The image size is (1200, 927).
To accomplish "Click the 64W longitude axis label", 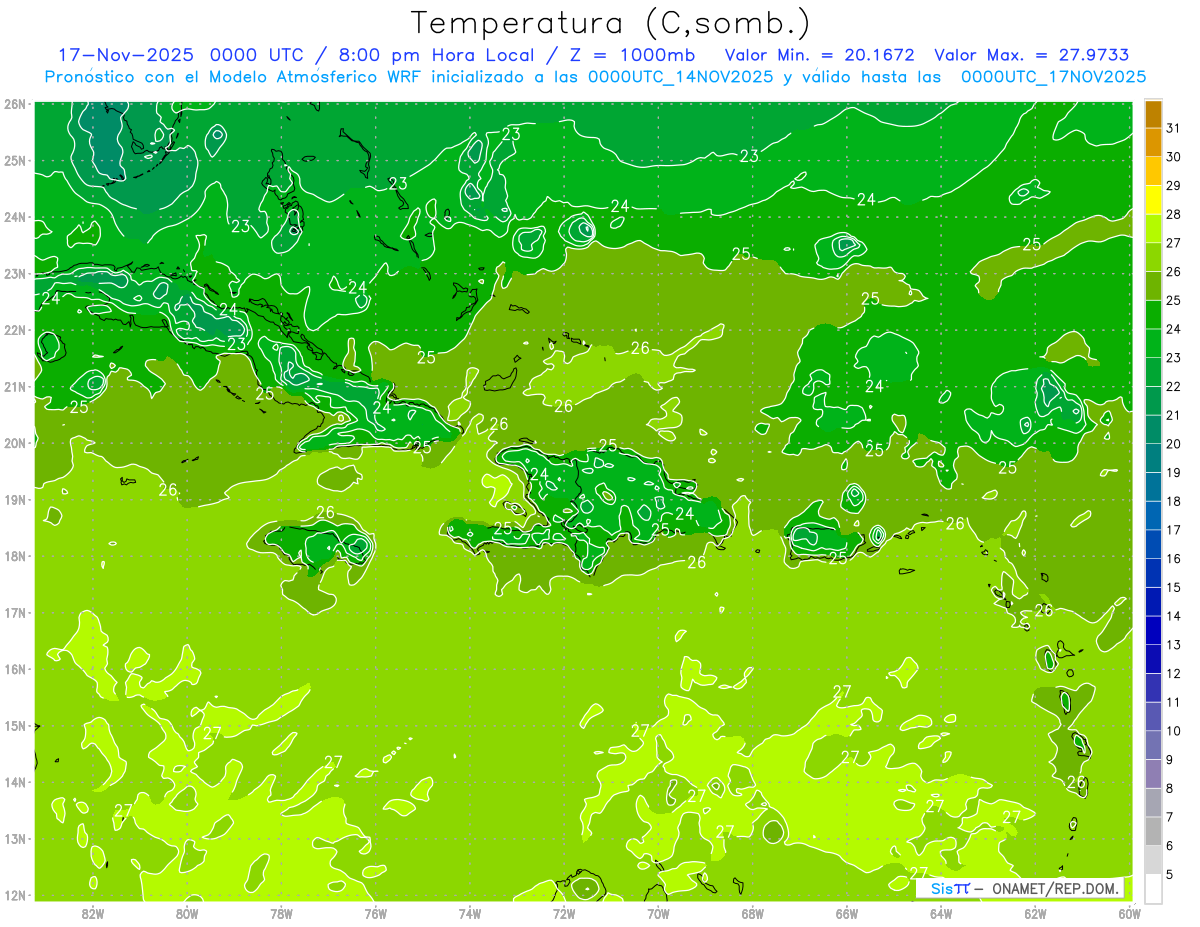I will (940, 913).
